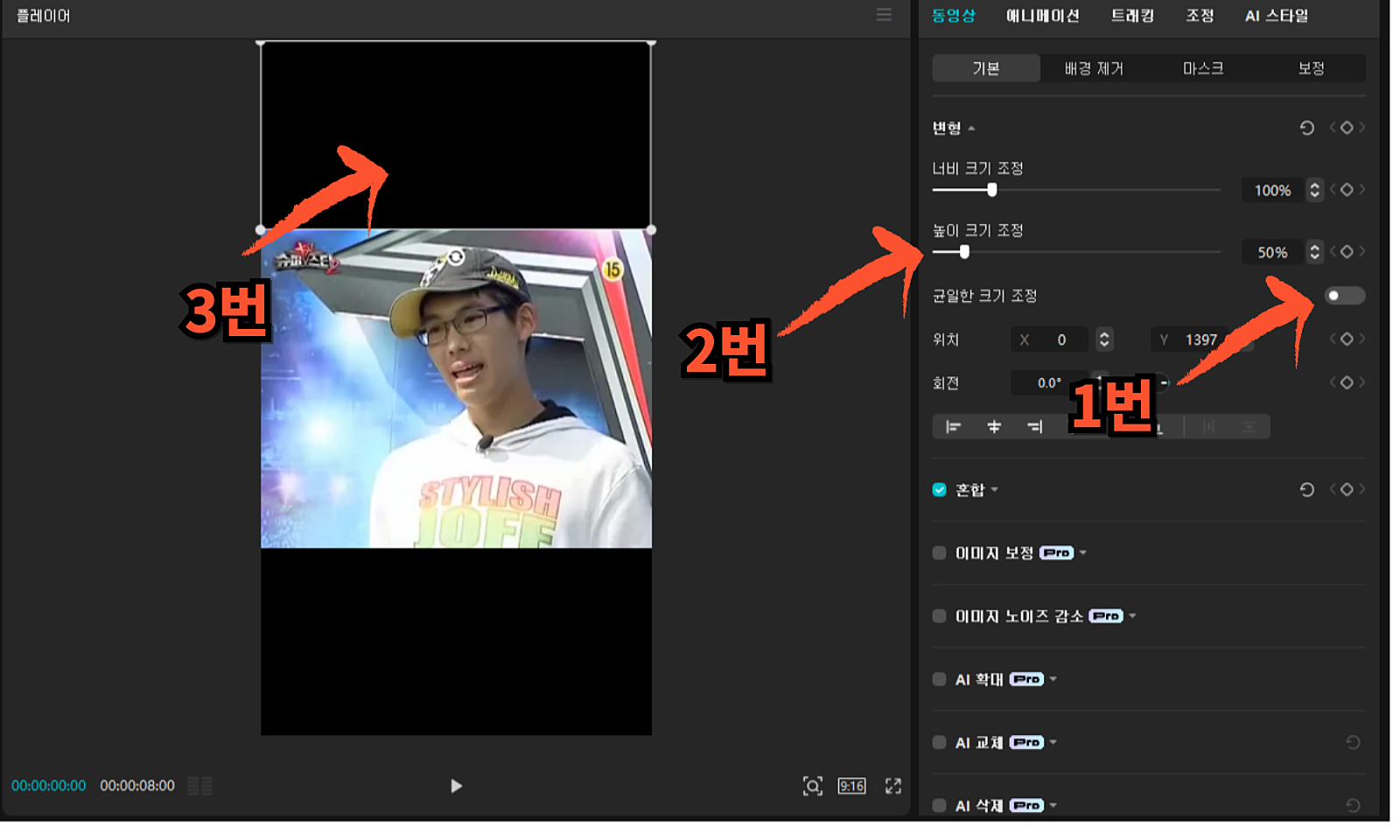This screenshot has height=840, width=1400.
Task: Click the AI 교체 reset icon
Action: [x=1353, y=742]
